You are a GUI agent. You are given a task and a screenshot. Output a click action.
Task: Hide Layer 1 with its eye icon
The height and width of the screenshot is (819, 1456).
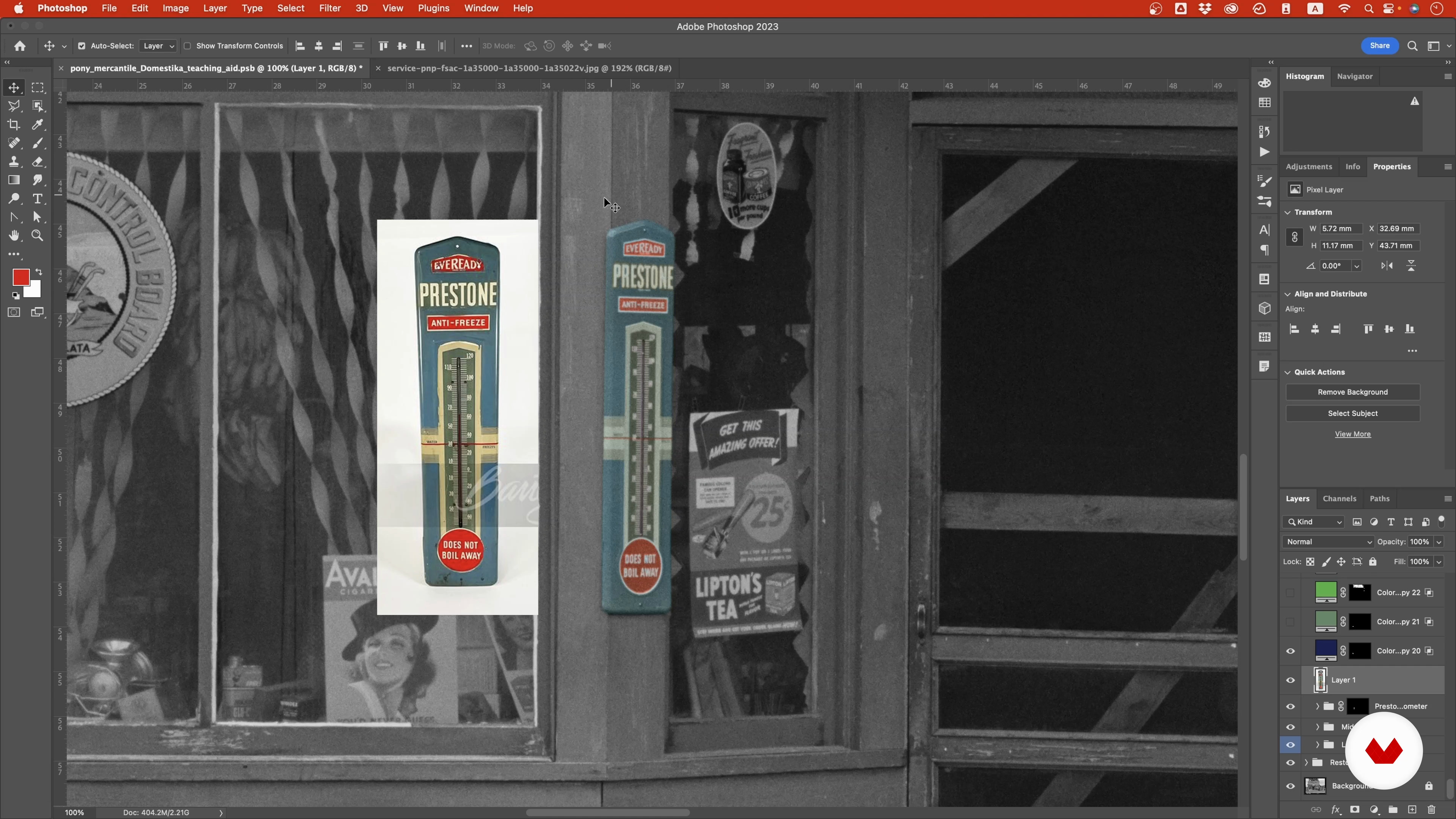(1290, 680)
